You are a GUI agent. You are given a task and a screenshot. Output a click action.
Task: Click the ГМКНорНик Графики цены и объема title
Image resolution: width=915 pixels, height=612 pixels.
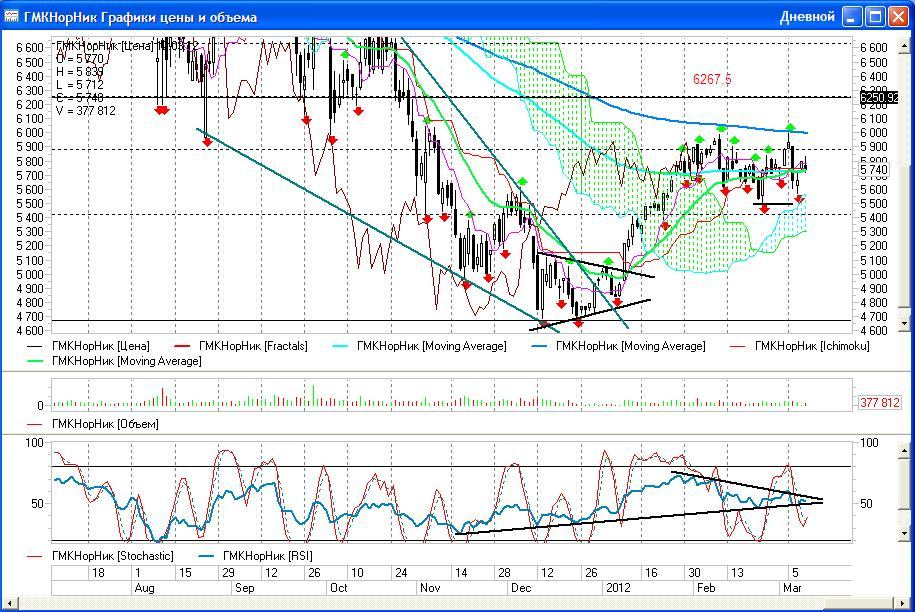(140, 18)
